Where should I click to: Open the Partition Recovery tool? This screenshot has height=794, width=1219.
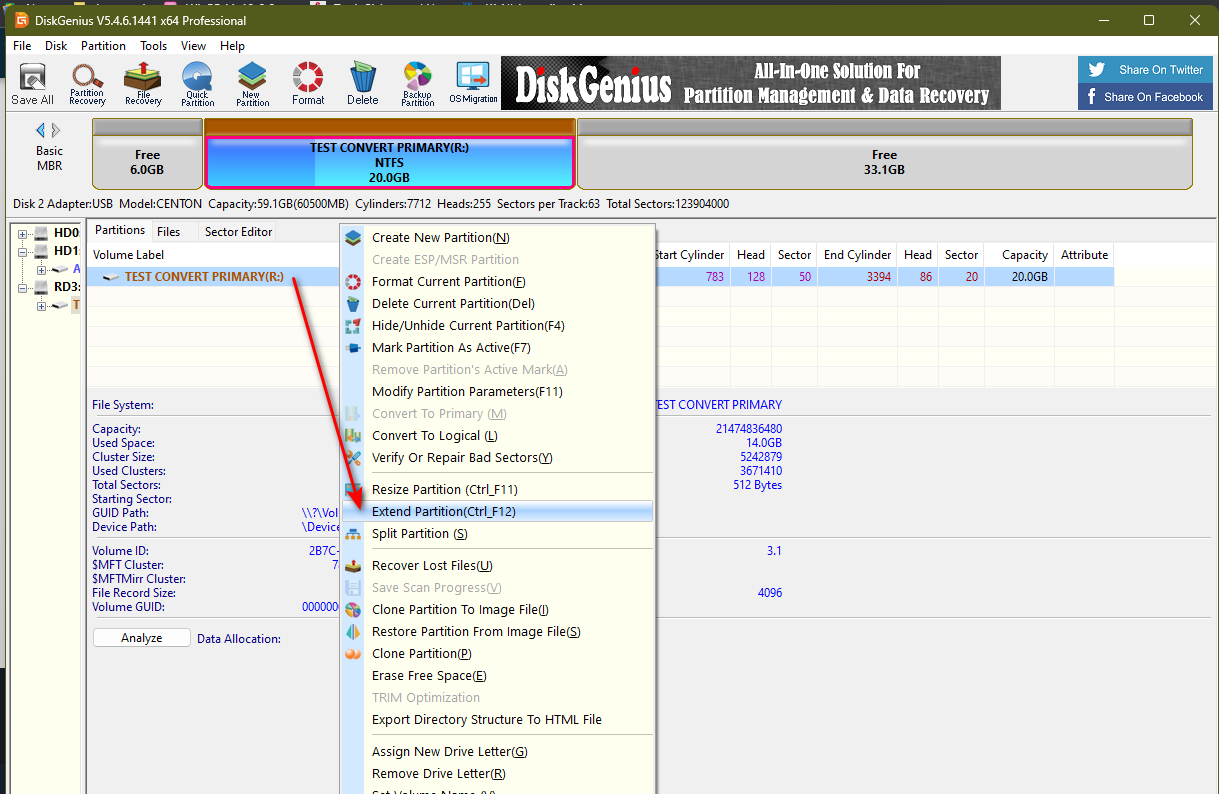[x=87, y=83]
